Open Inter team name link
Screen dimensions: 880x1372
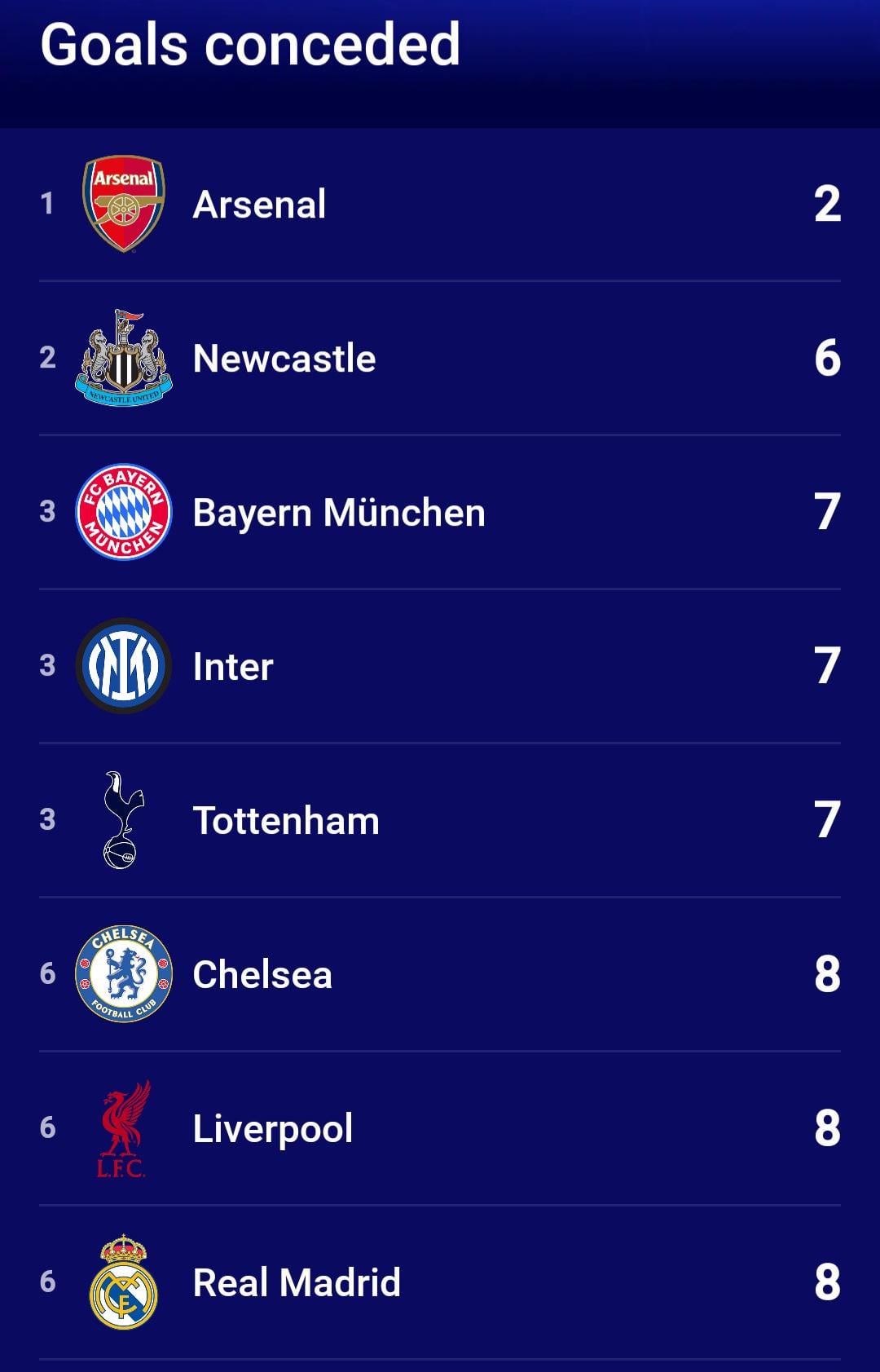233,667
